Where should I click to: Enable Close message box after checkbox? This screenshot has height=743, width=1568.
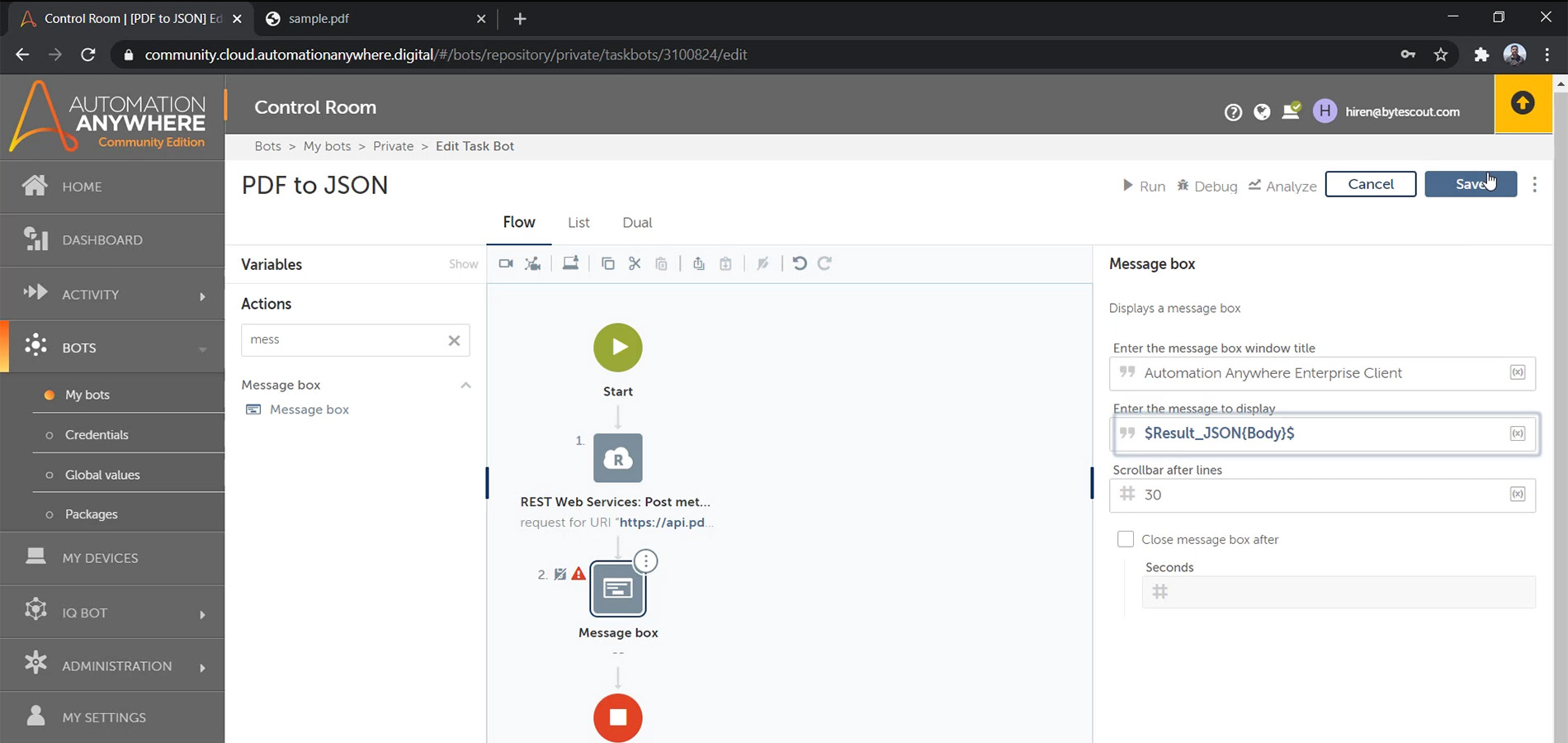coord(1126,539)
